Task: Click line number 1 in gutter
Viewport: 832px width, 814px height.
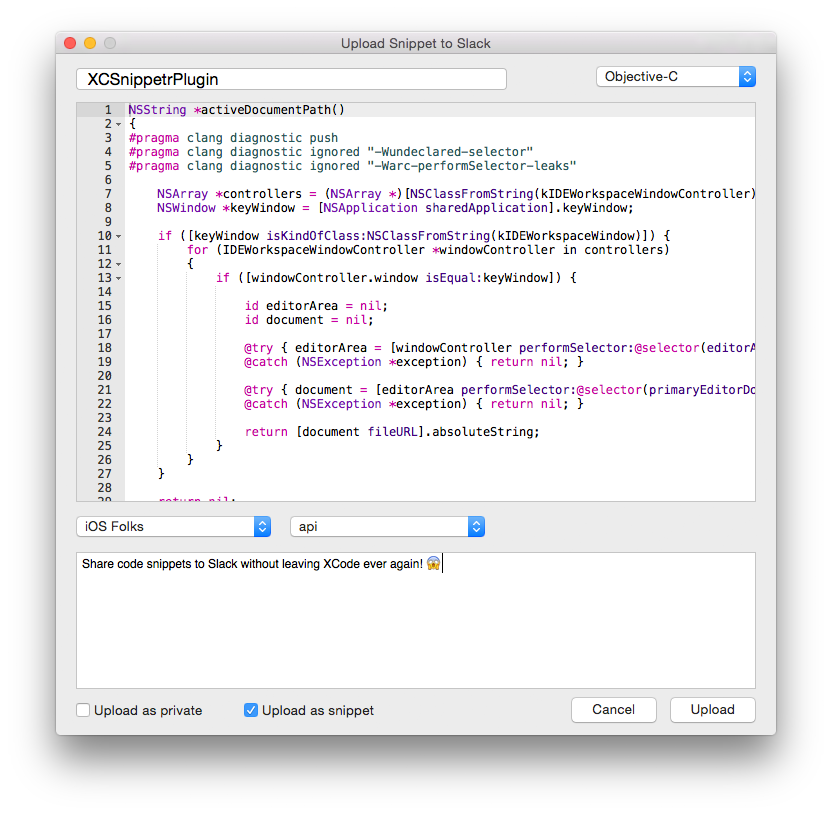Action: (x=108, y=110)
